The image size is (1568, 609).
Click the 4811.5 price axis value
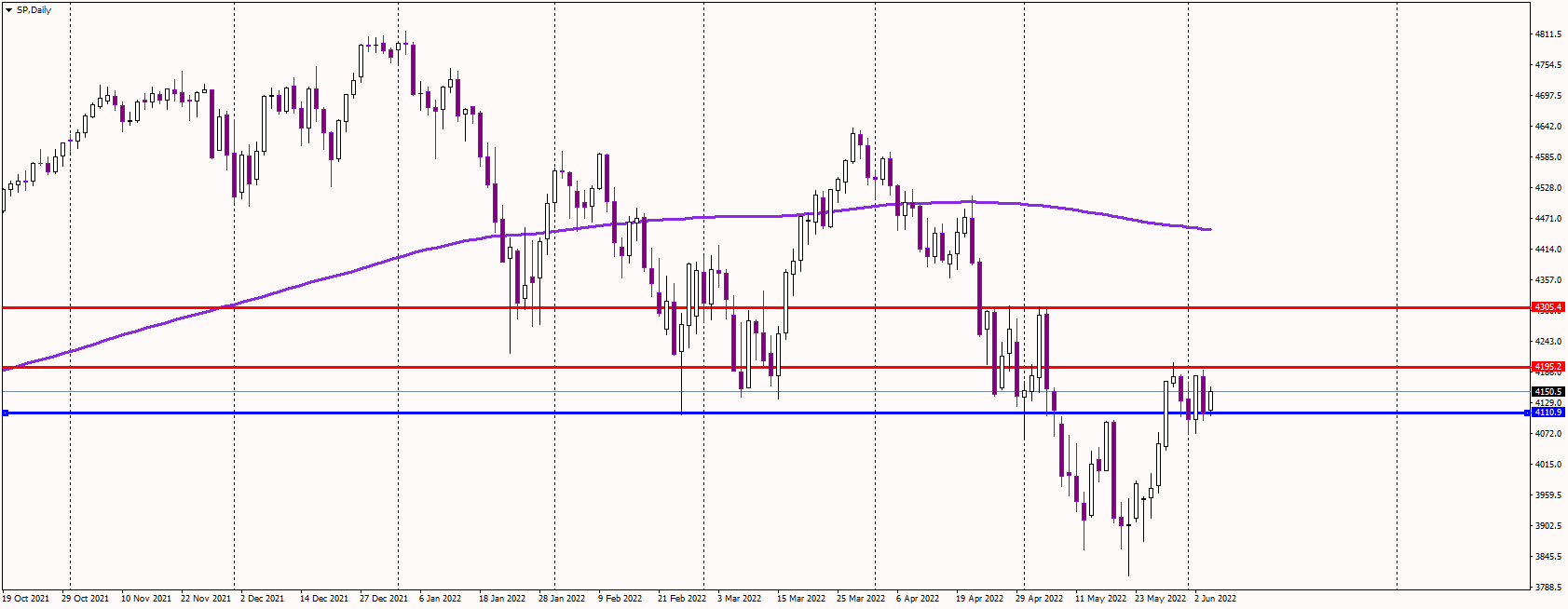pyautogui.click(x=1548, y=34)
